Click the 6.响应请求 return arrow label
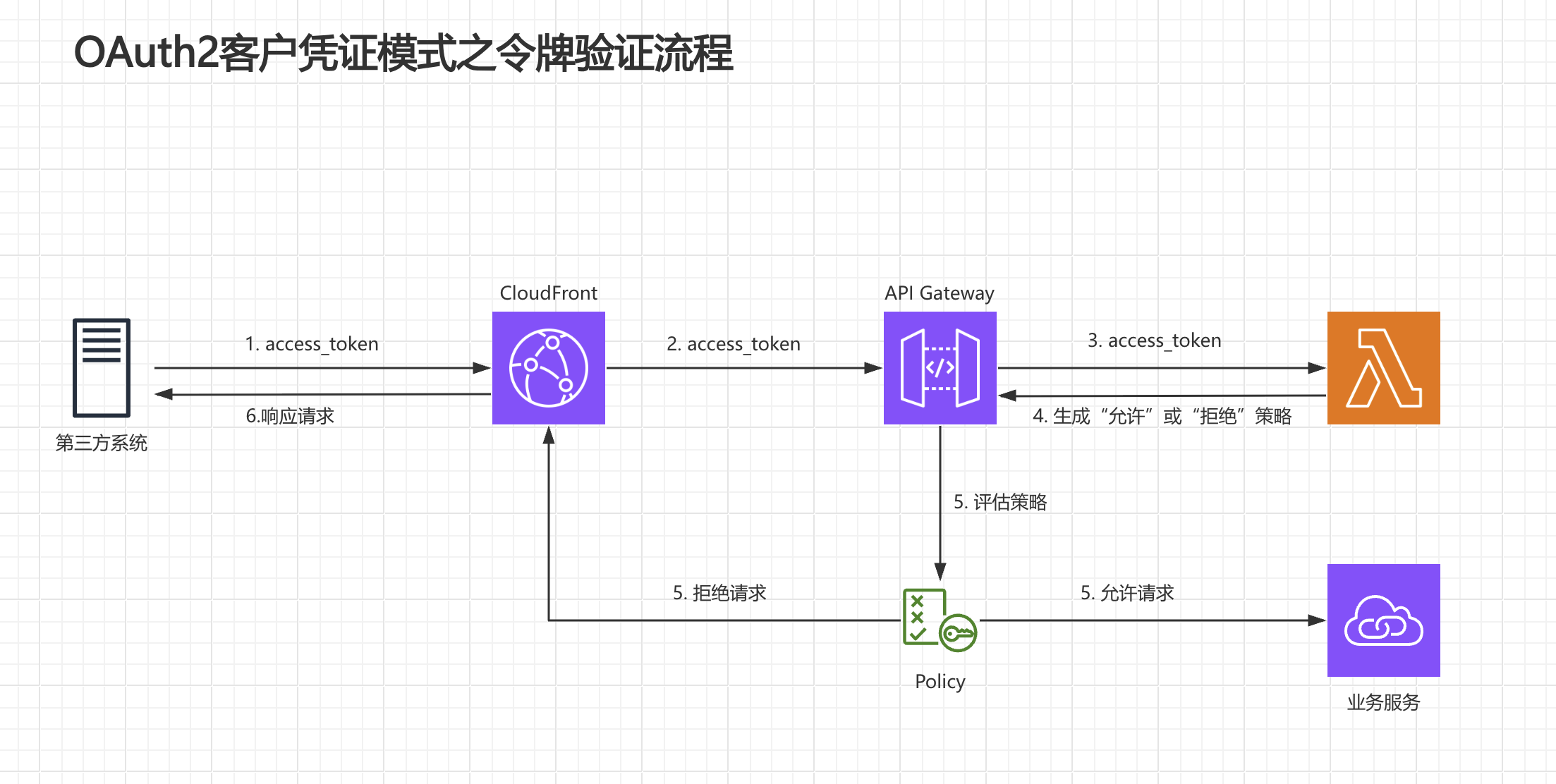This screenshot has width=1556, height=784. click(x=291, y=416)
